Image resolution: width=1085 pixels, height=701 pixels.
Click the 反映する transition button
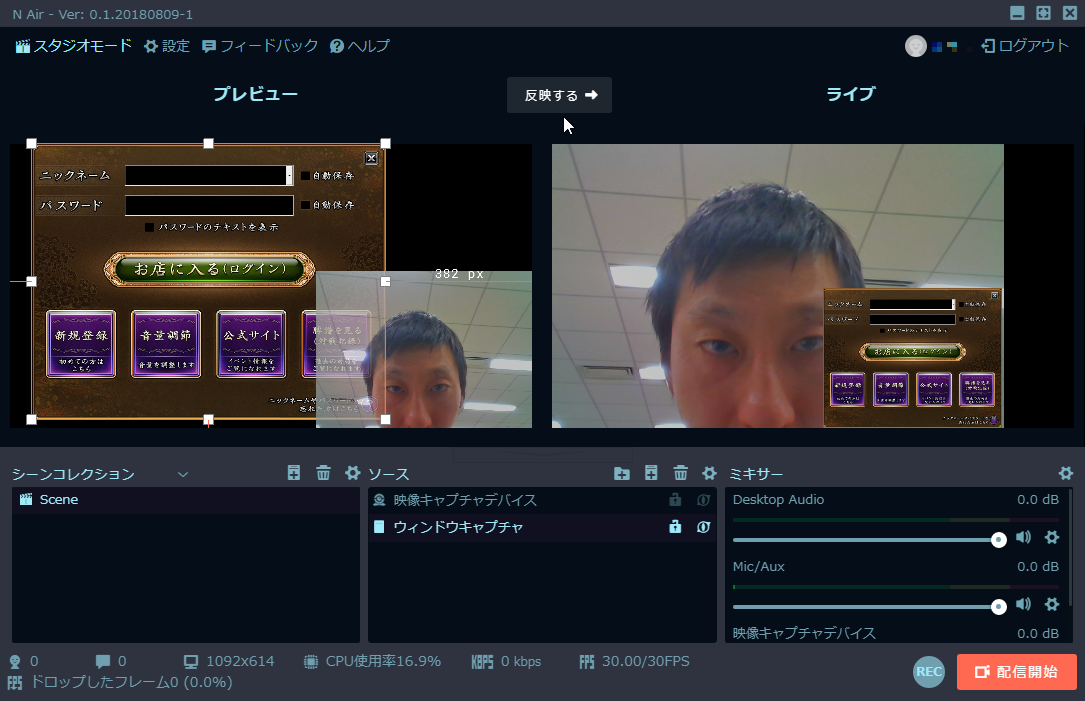558,95
